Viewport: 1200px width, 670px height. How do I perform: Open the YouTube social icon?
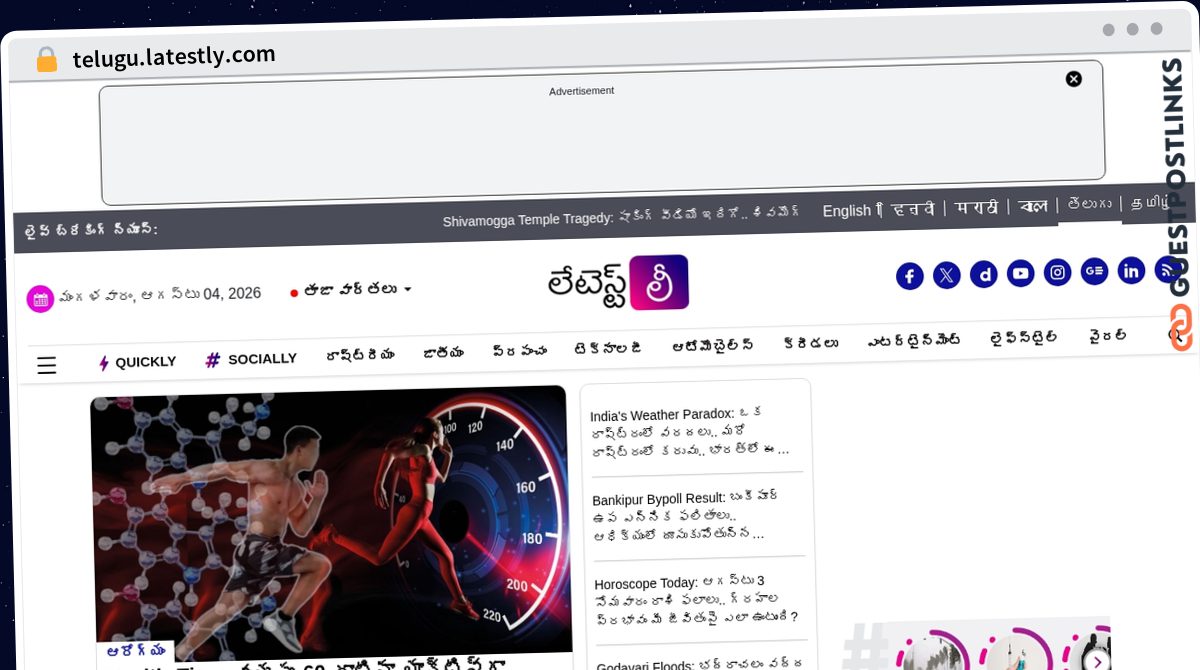[1021, 274]
